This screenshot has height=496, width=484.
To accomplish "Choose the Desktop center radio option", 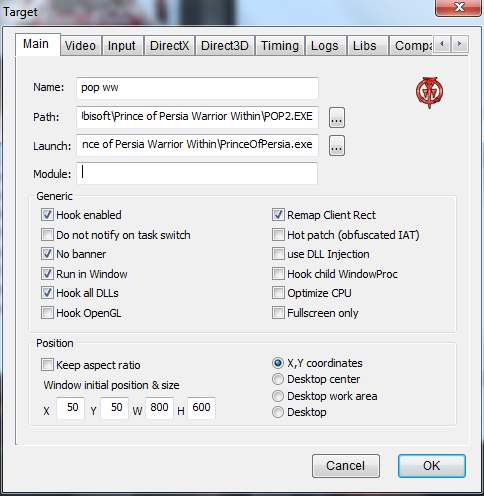I will click(278, 379).
